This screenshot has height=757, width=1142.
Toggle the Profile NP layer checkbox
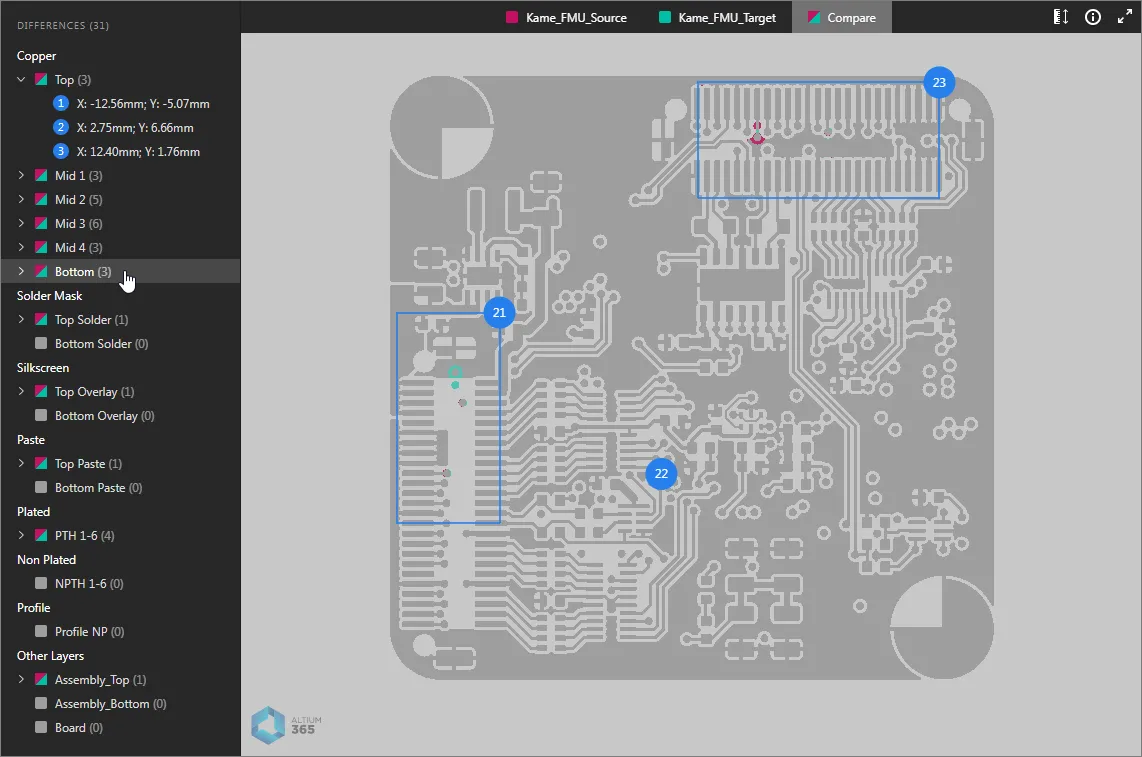click(x=41, y=632)
